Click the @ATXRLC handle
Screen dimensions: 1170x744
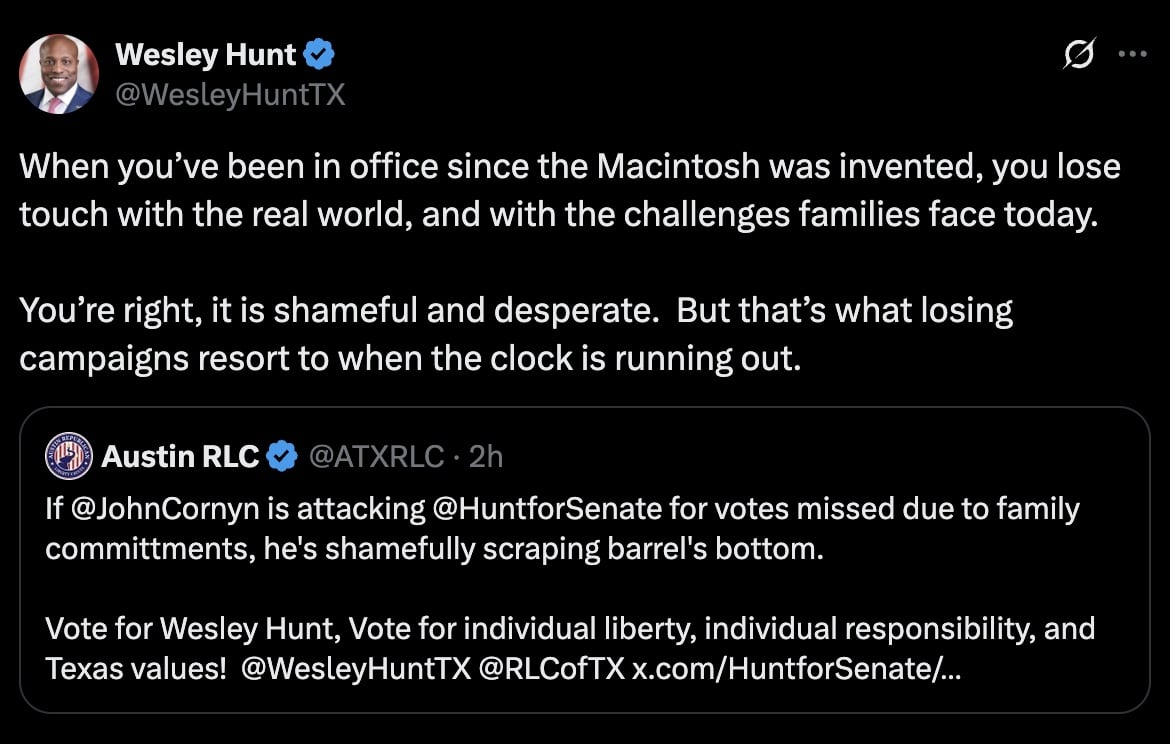pos(376,457)
